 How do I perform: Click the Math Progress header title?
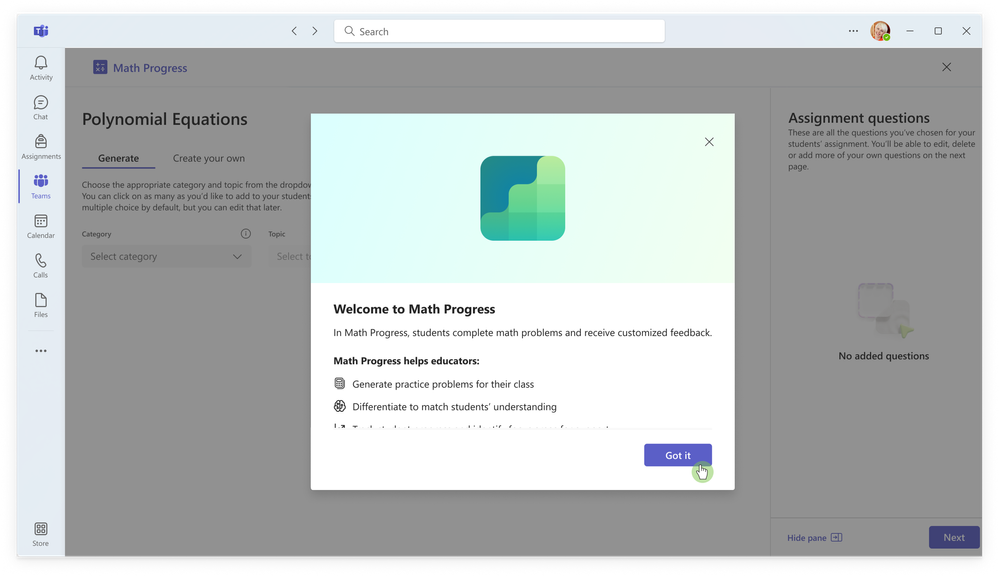point(150,68)
